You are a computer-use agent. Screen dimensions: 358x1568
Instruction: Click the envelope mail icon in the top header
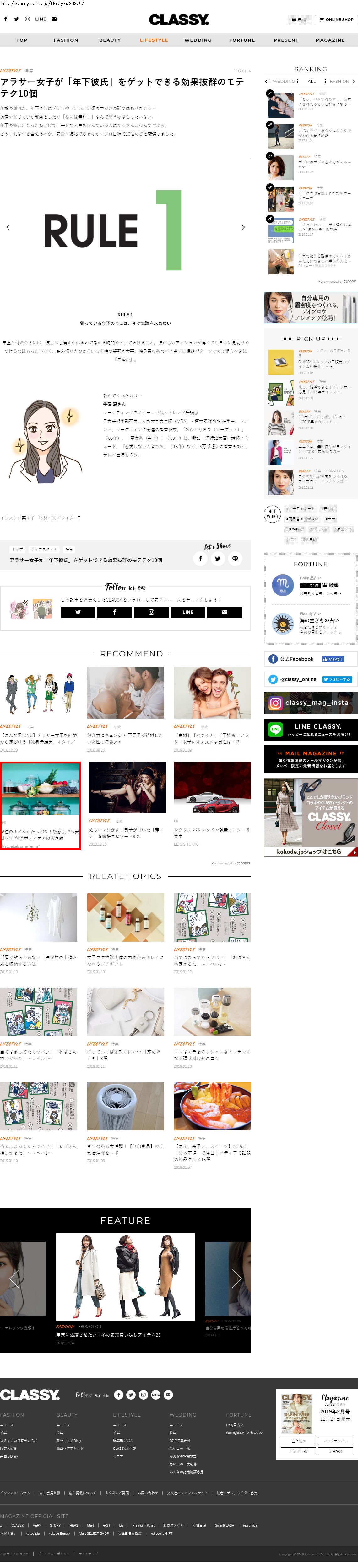(54, 19)
